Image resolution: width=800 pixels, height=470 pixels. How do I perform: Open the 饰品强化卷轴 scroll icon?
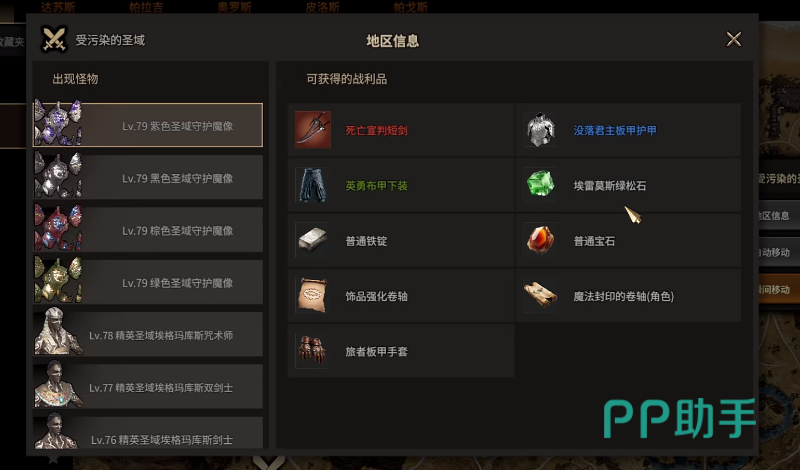tap(313, 295)
